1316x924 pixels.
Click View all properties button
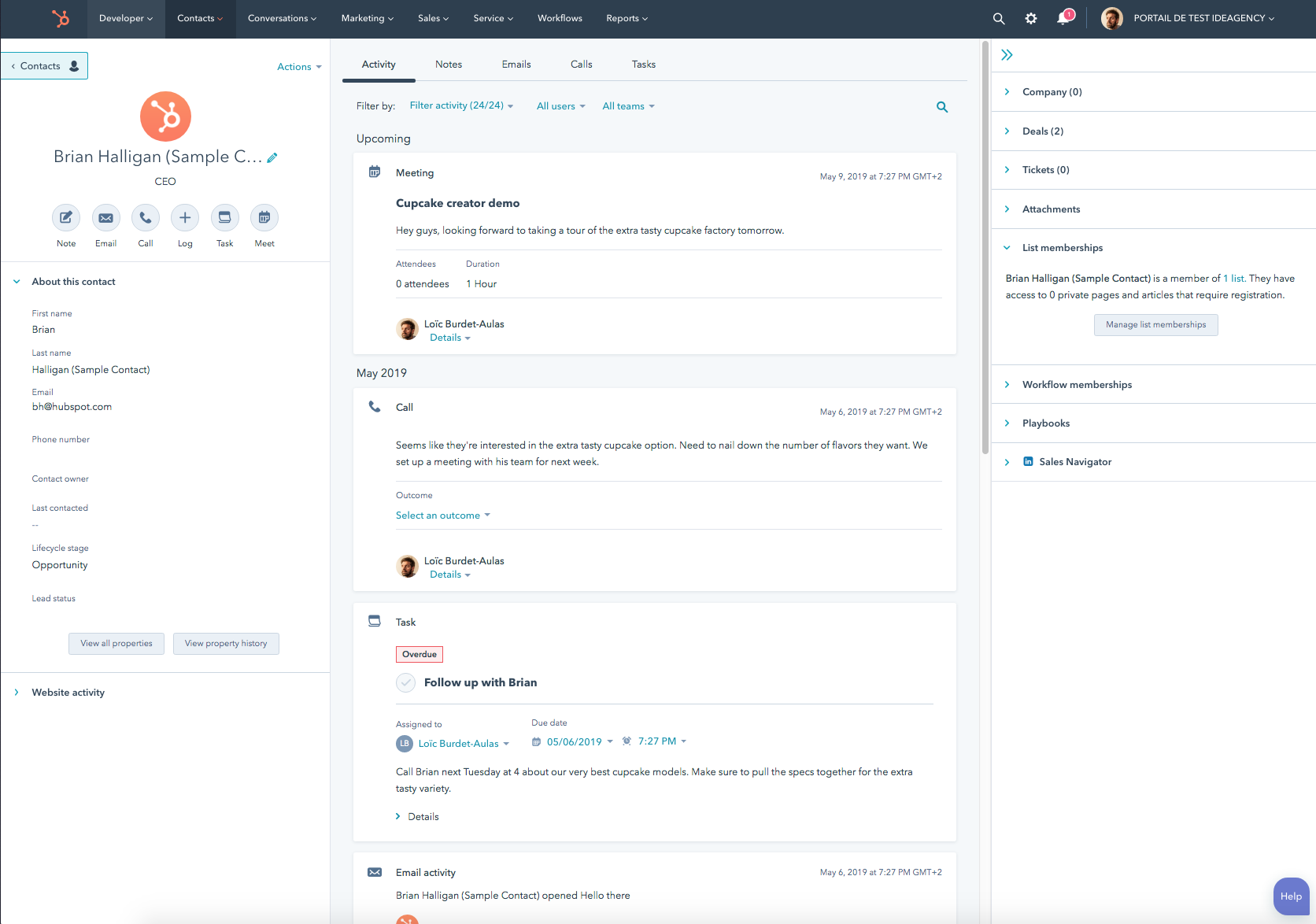tap(116, 644)
